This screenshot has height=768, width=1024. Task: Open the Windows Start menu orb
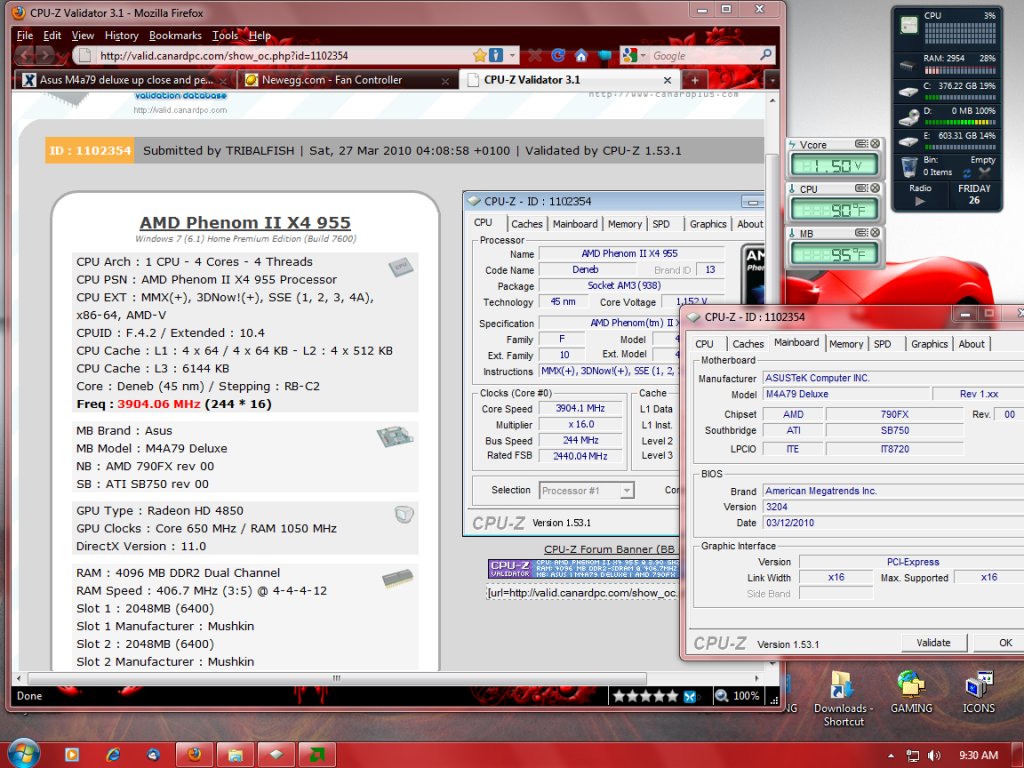[24, 753]
